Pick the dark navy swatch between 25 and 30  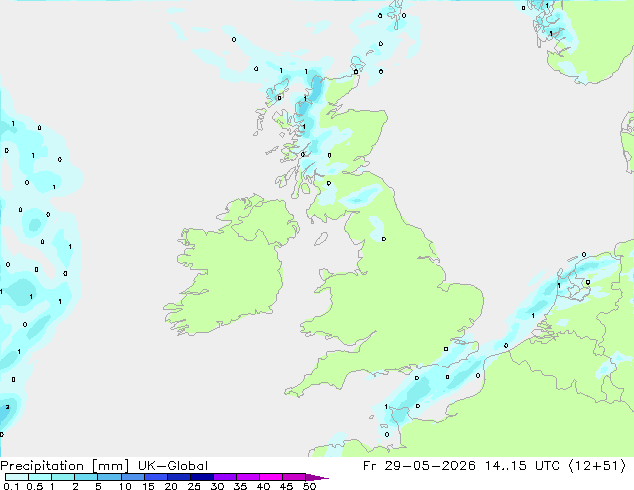202,477
